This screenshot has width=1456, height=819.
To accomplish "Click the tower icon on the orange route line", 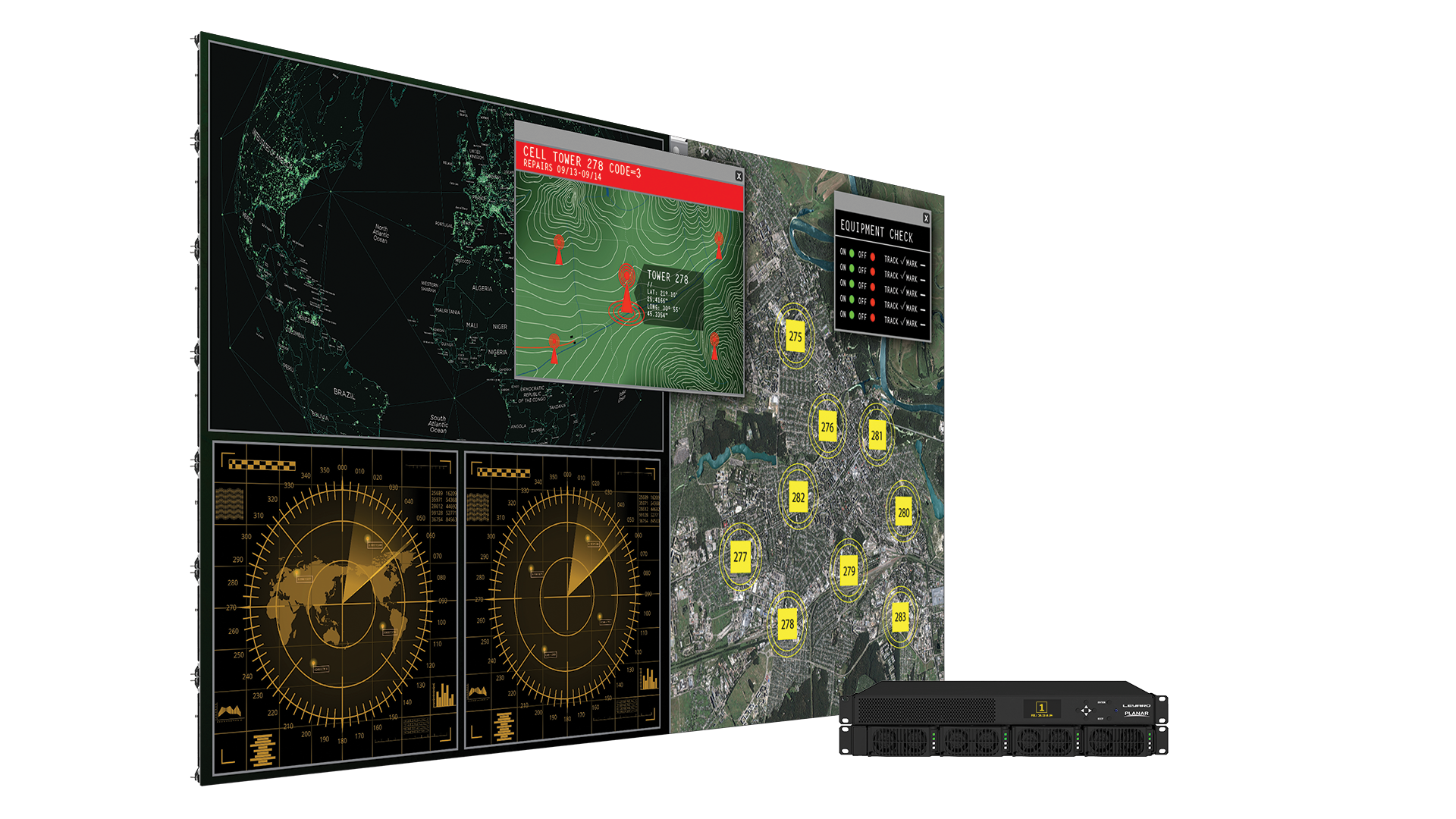I will tap(554, 347).
